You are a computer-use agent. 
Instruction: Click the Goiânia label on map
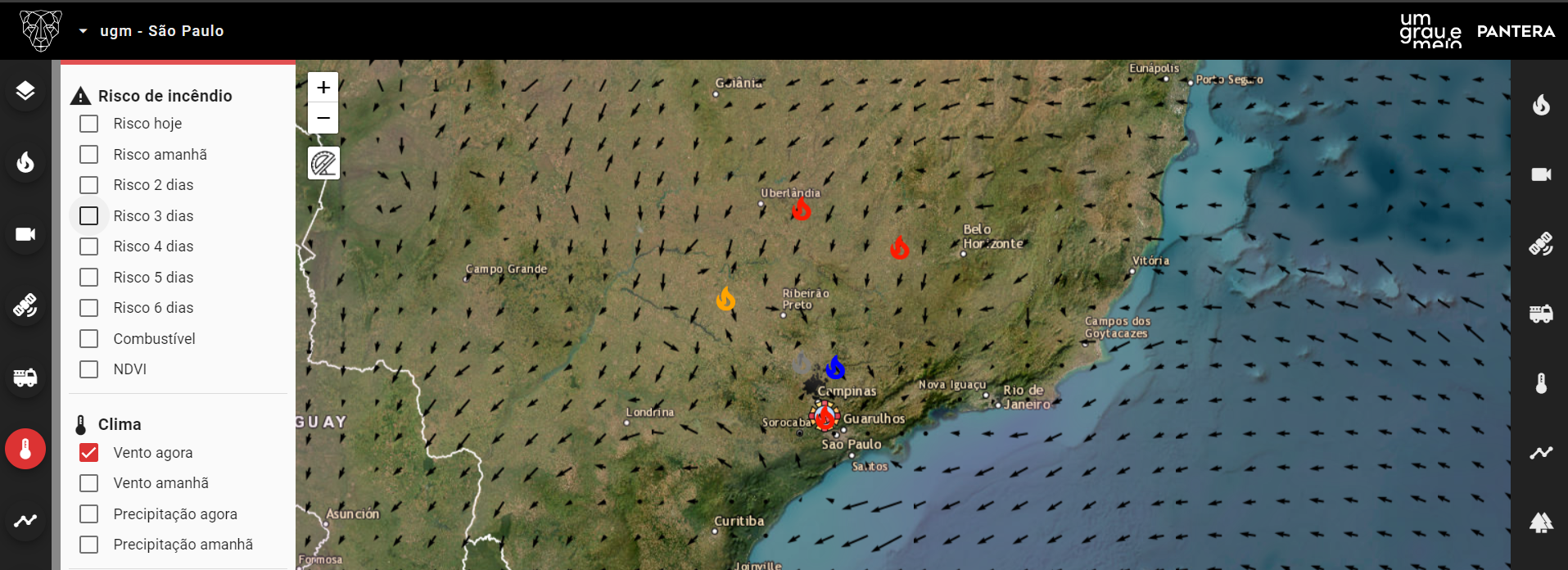pyautogui.click(x=739, y=83)
